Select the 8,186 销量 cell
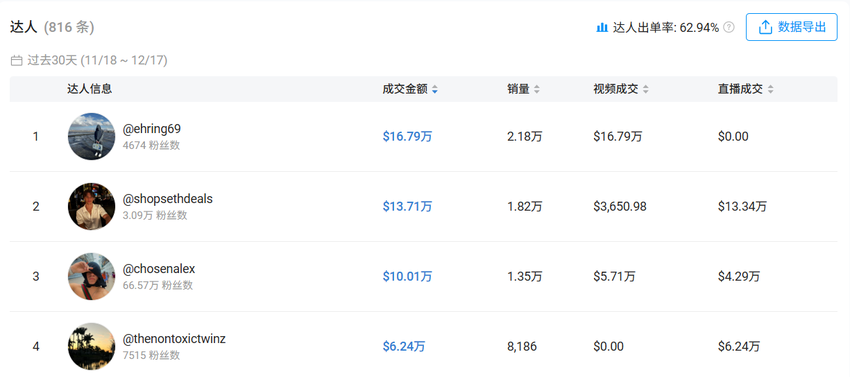 pyautogui.click(x=522, y=347)
